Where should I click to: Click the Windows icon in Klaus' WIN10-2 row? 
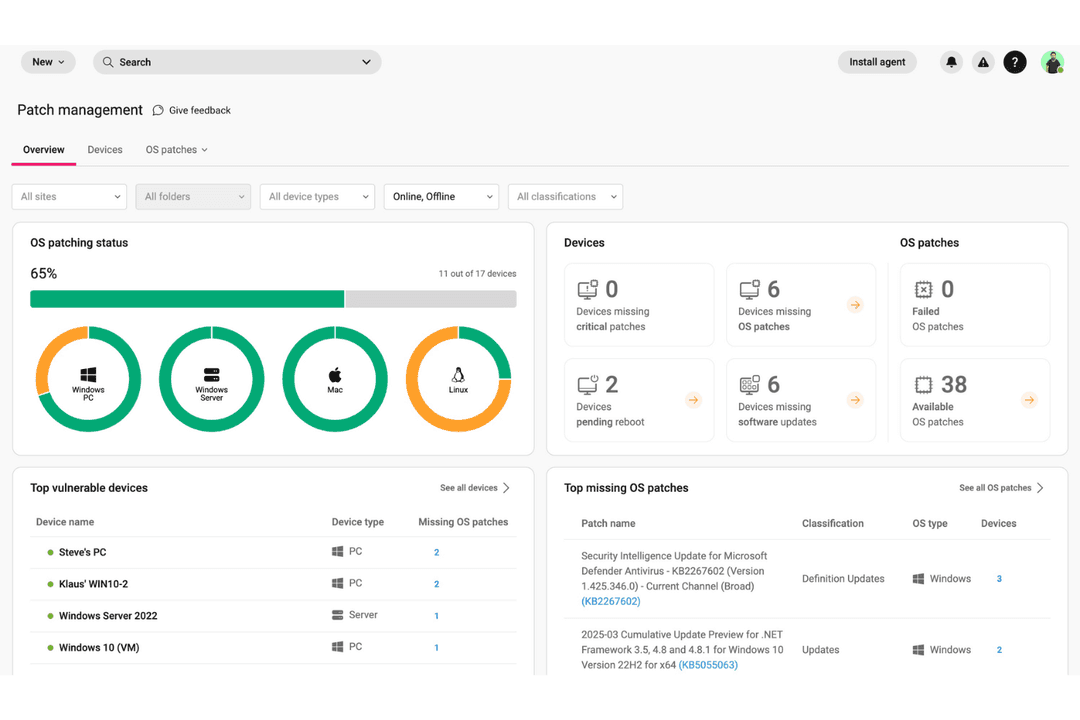[x=338, y=583]
